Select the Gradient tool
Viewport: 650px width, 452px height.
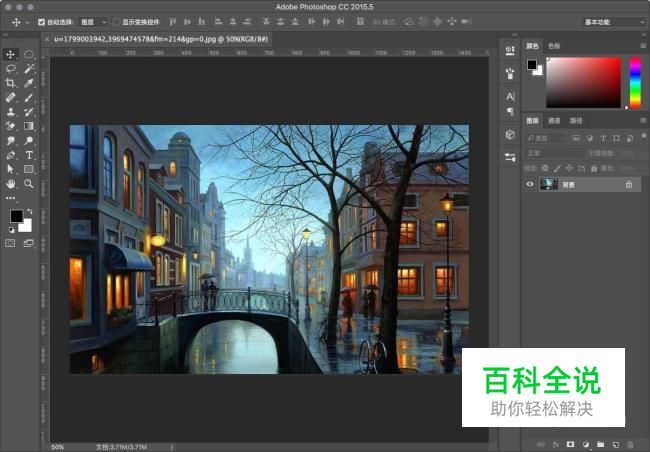pos(29,126)
